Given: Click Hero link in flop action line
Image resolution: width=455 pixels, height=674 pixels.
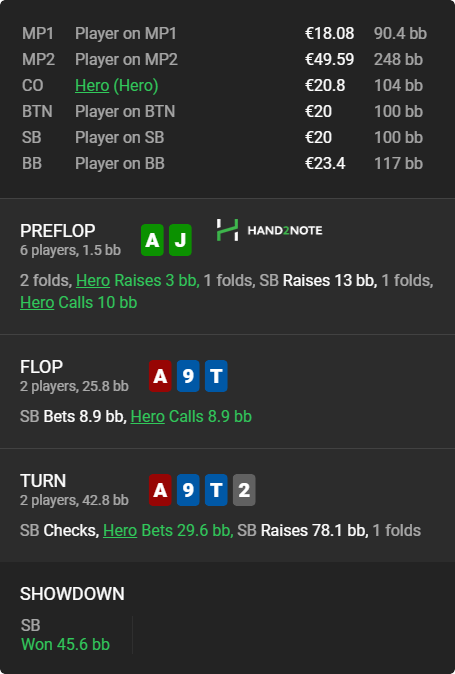Looking at the screenshot, I should click(148, 417).
